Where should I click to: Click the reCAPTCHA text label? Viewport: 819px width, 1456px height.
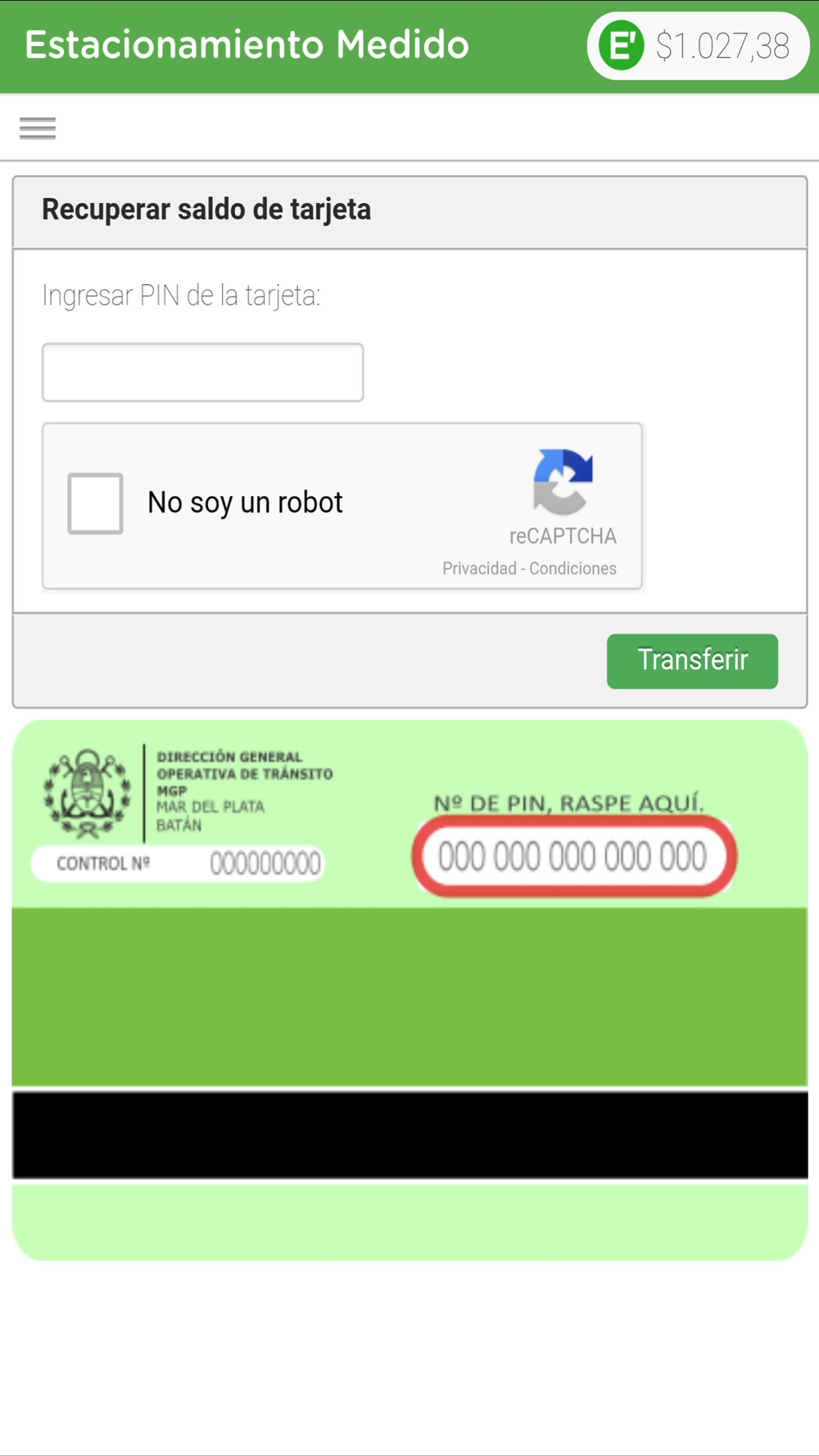pos(563,536)
